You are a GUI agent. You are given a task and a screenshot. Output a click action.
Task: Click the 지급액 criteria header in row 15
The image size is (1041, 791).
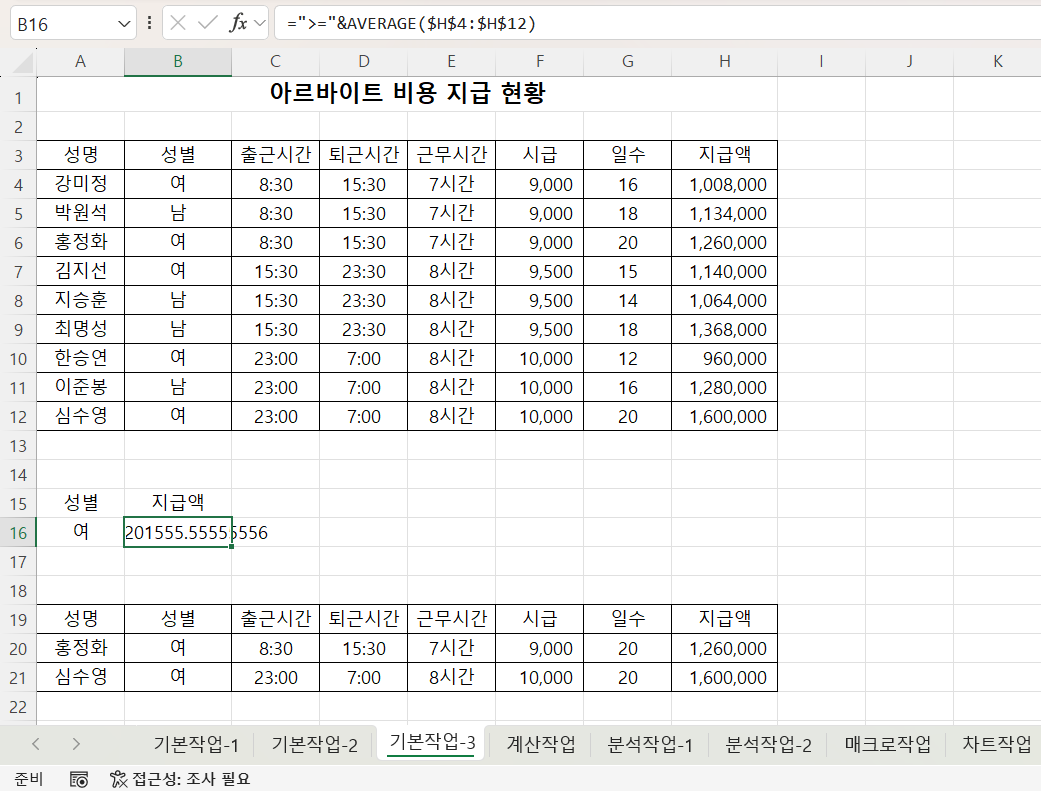pos(178,503)
